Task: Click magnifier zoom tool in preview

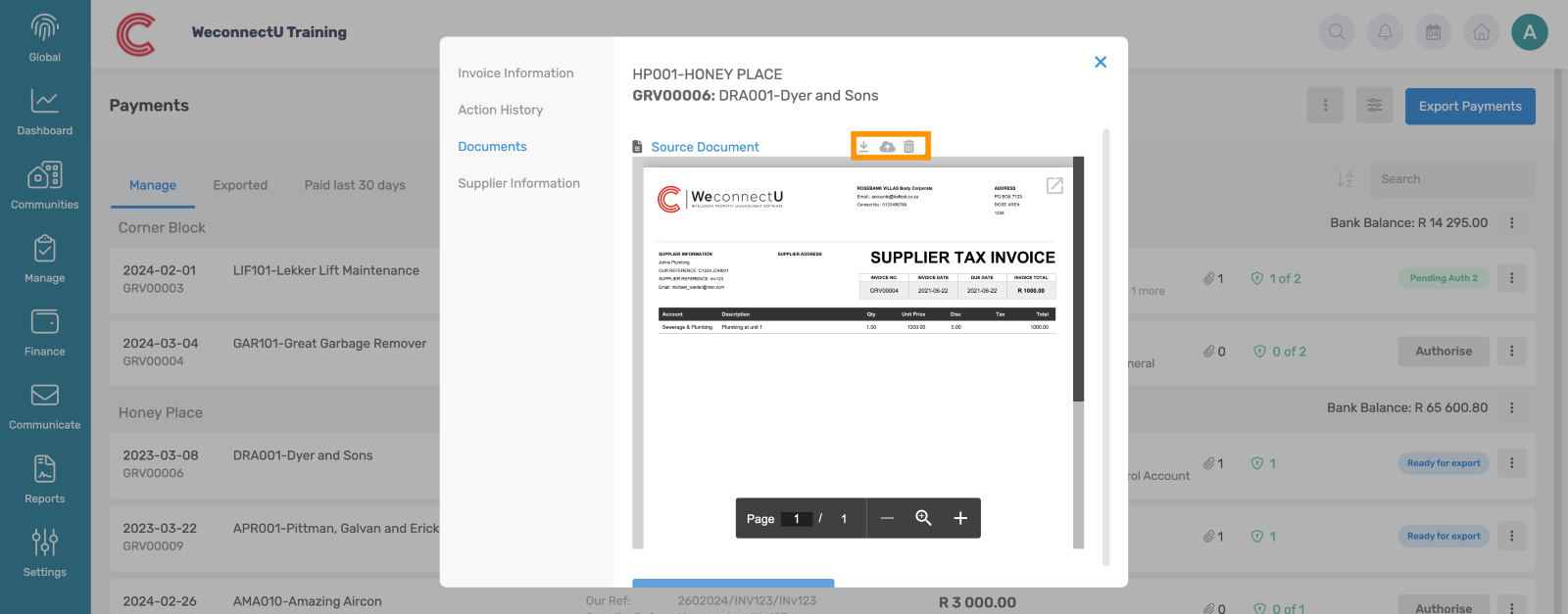Action: coord(923,518)
